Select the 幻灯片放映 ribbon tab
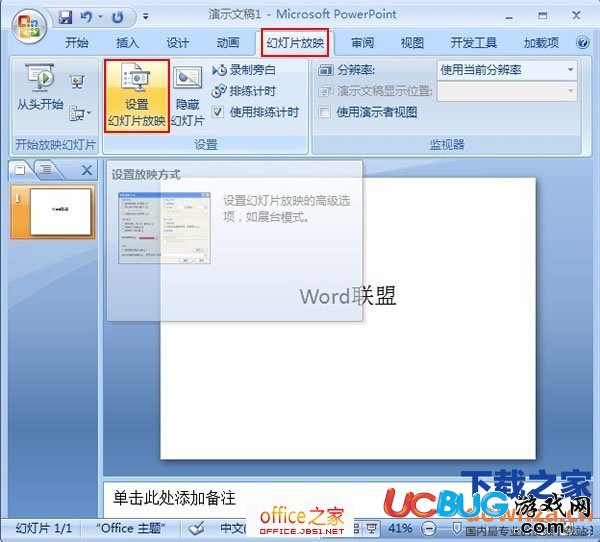This screenshot has height=542, width=600. point(295,42)
